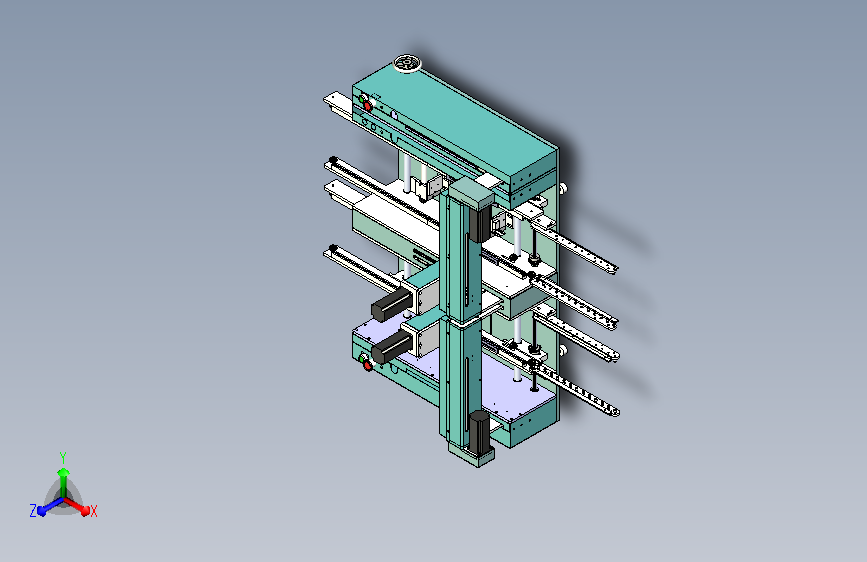Image resolution: width=867 pixels, height=562 pixels.
Task: Select the circular vent on top of the housing
Action: click(x=408, y=63)
